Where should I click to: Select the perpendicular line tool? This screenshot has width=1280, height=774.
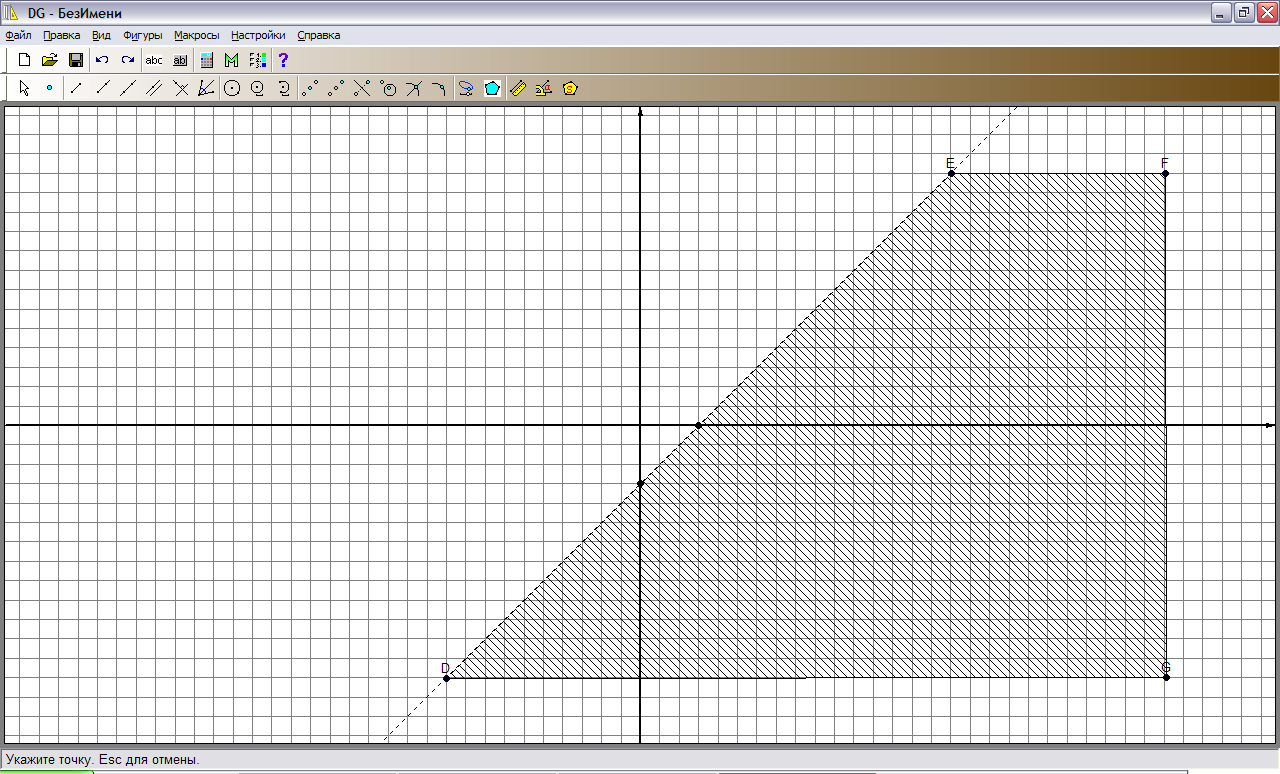[180, 88]
